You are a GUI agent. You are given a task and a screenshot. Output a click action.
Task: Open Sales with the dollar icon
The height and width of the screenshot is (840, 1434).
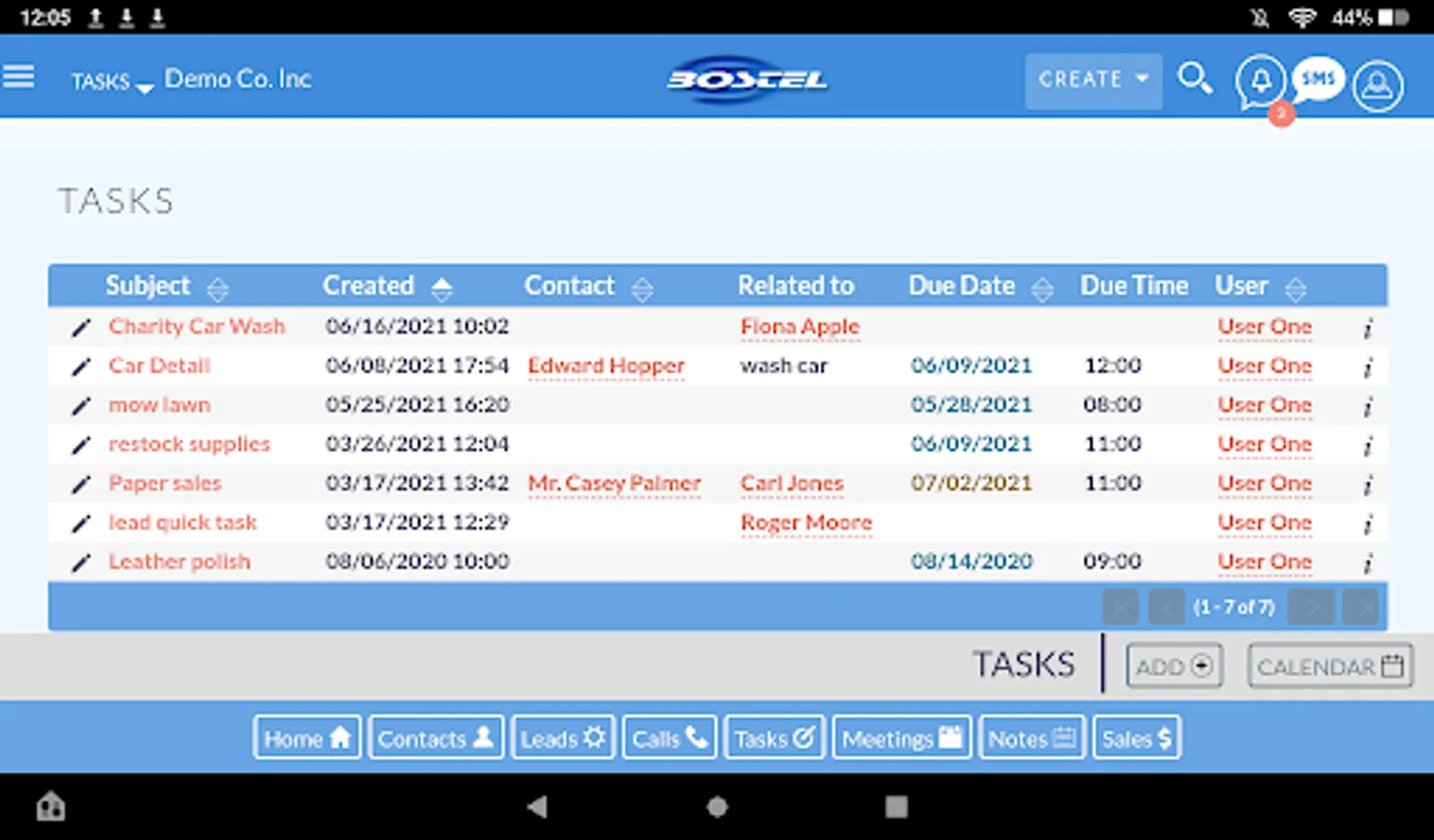point(1135,736)
